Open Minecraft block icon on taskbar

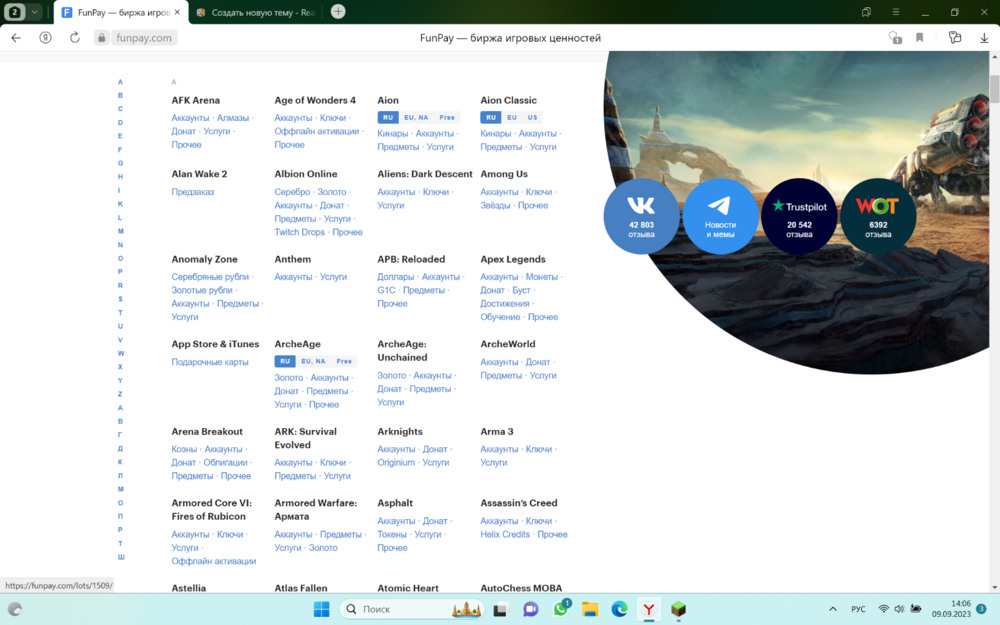point(678,609)
